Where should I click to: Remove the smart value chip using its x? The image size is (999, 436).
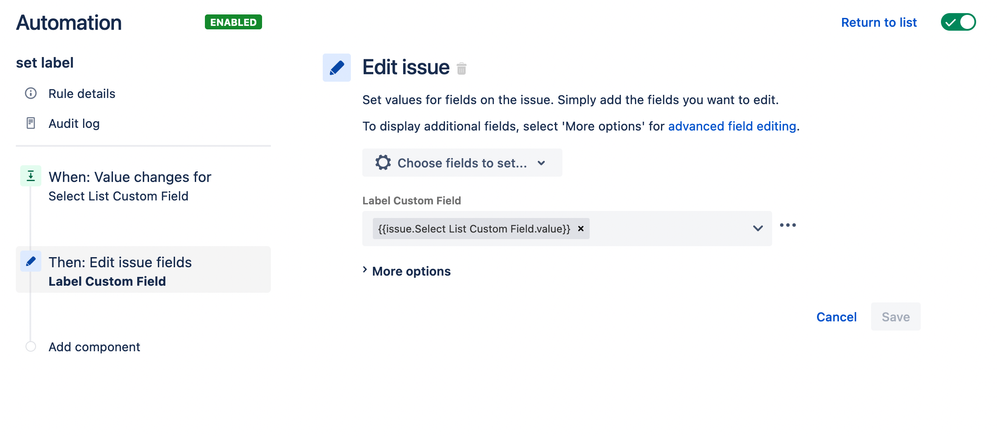(580, 228)
